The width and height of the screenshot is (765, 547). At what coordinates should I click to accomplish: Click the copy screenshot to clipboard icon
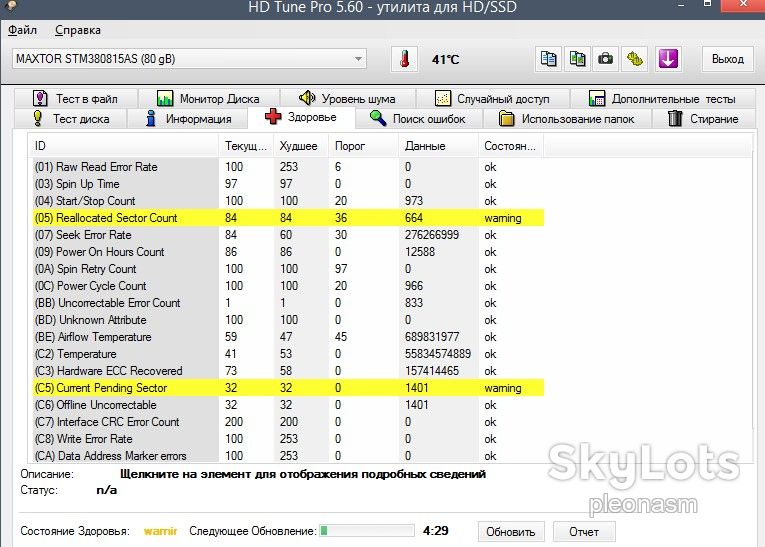tap(577, 59)
